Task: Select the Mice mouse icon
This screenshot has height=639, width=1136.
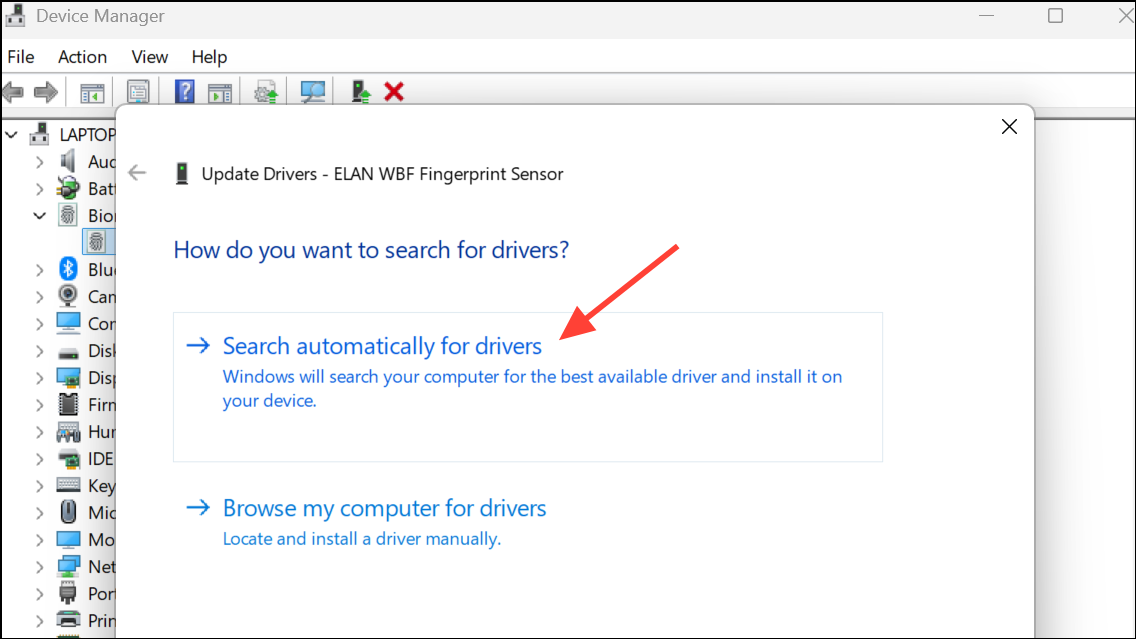Action: click(x=68, y=512)
